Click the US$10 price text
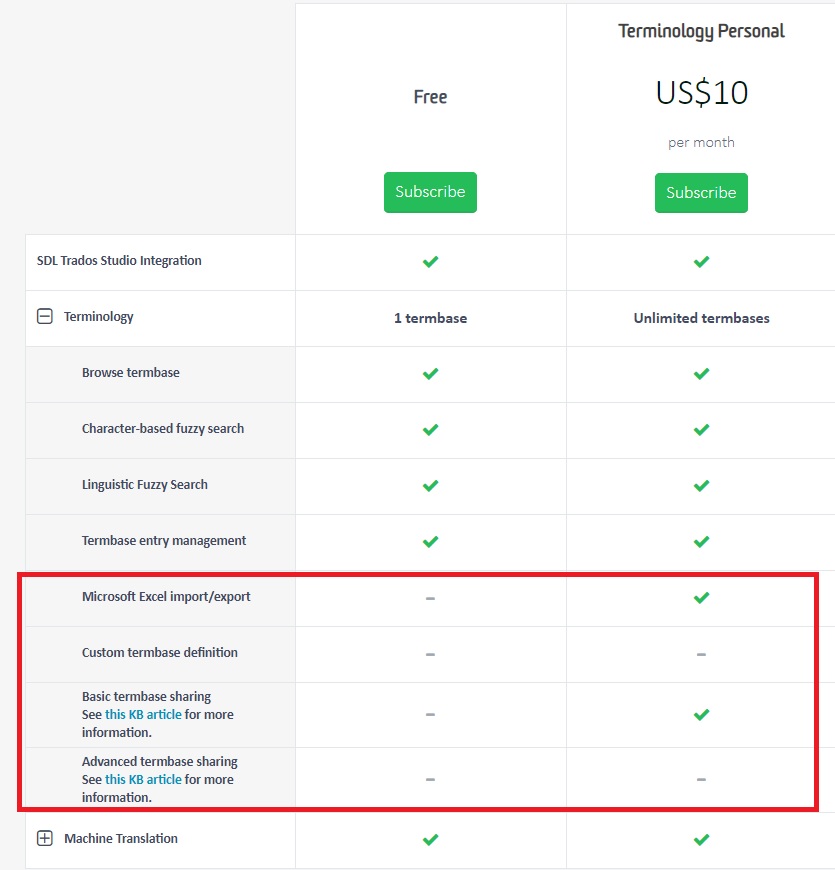Image resolution: width=835 pixels, height=870 pixels. click(701, 93)
